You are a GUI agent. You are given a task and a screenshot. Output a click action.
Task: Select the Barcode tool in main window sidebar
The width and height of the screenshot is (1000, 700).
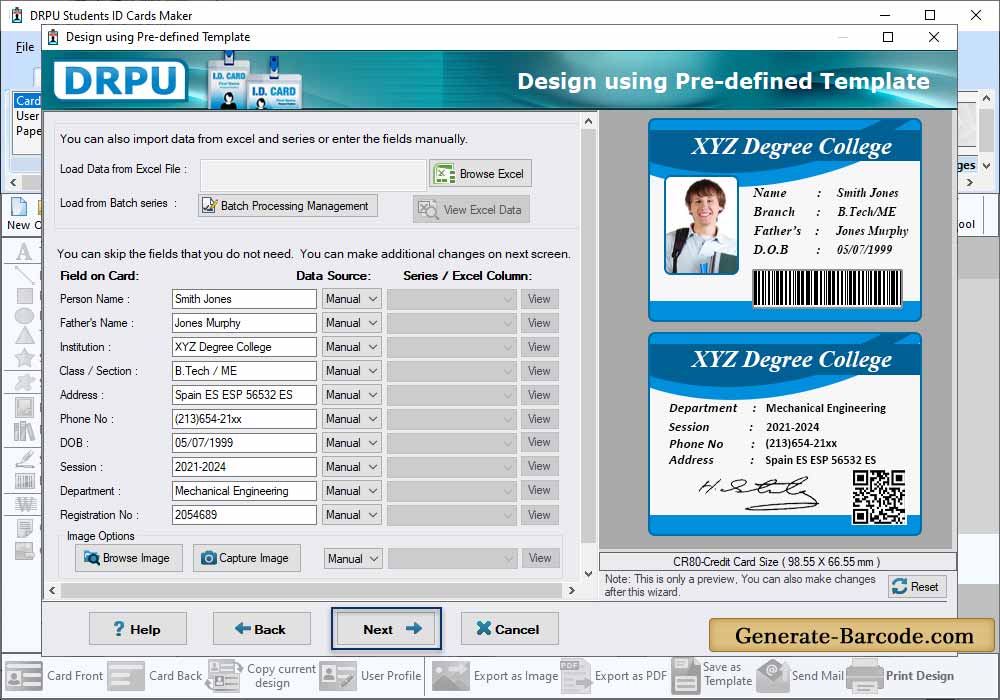24,481
